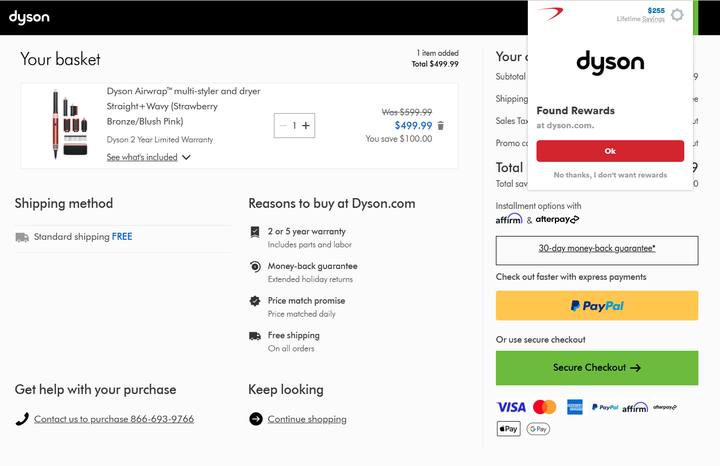Click the standard shipping truck icon

pos(22,237)
